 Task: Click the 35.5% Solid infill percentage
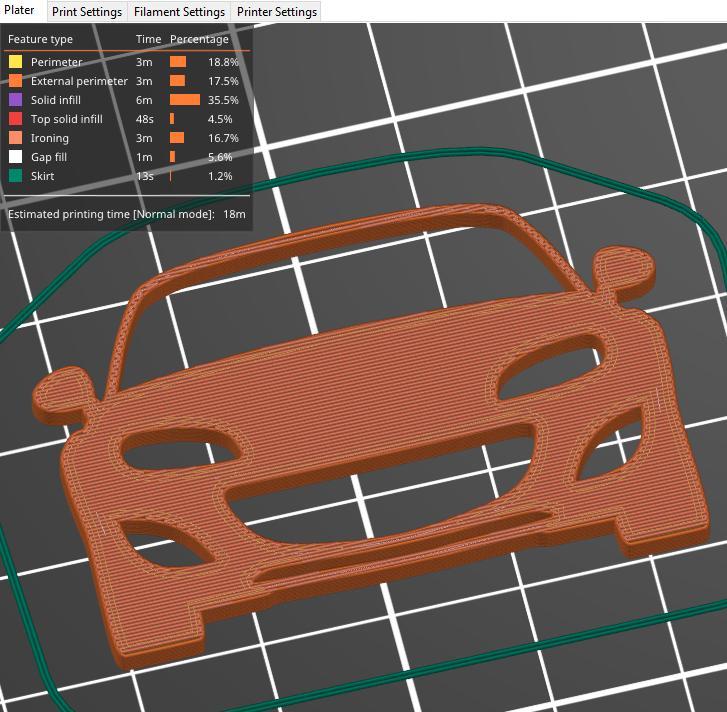223,100
